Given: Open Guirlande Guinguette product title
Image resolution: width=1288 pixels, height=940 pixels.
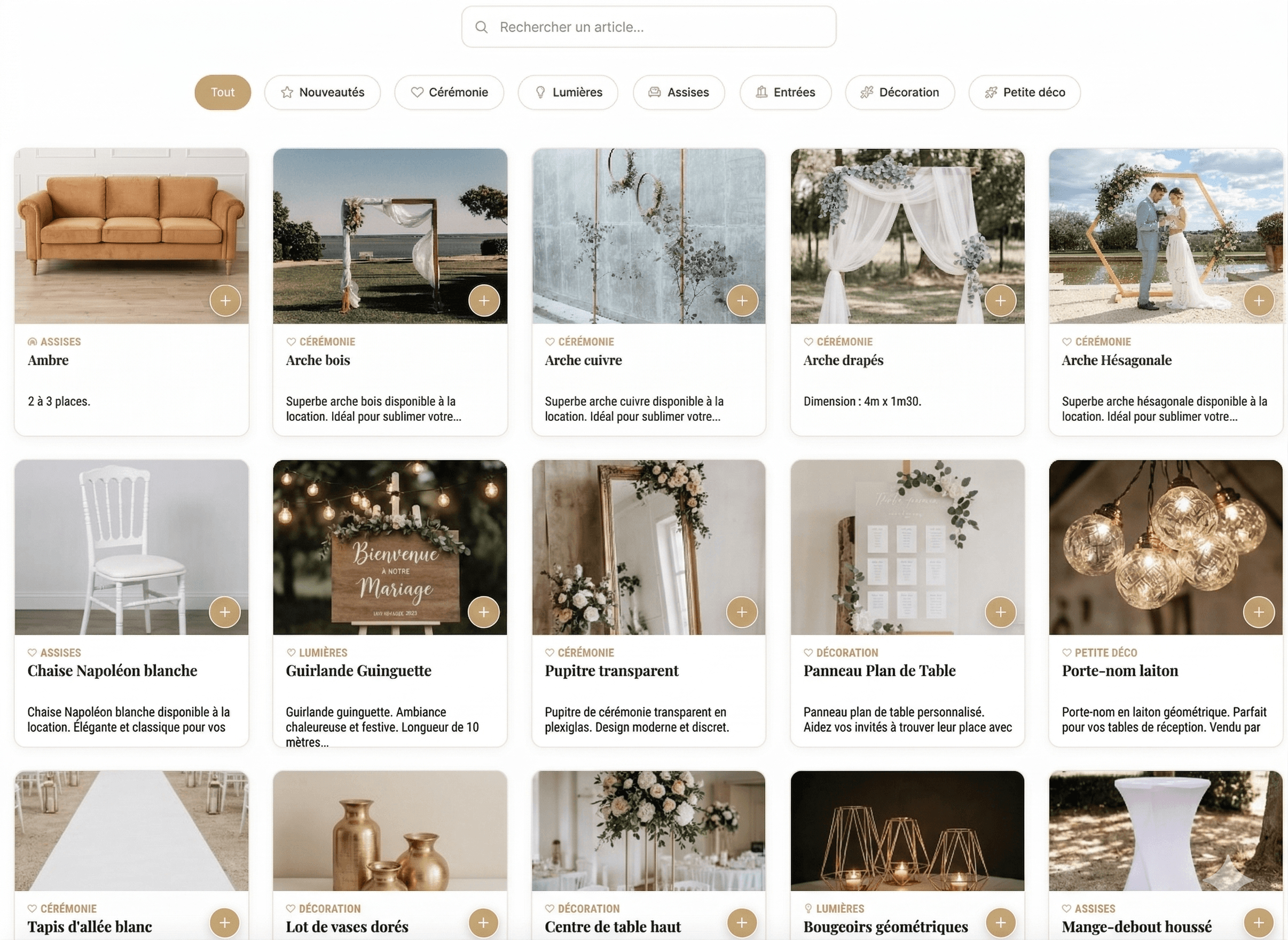Looking at the screenshot, I should point(358,671).
